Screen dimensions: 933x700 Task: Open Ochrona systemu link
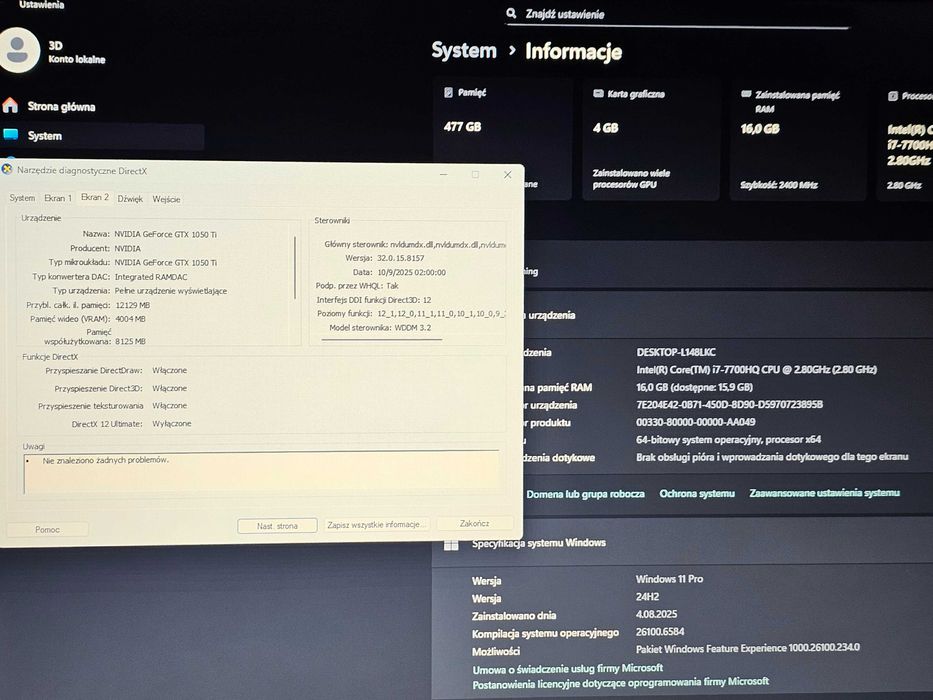(697, 493)
